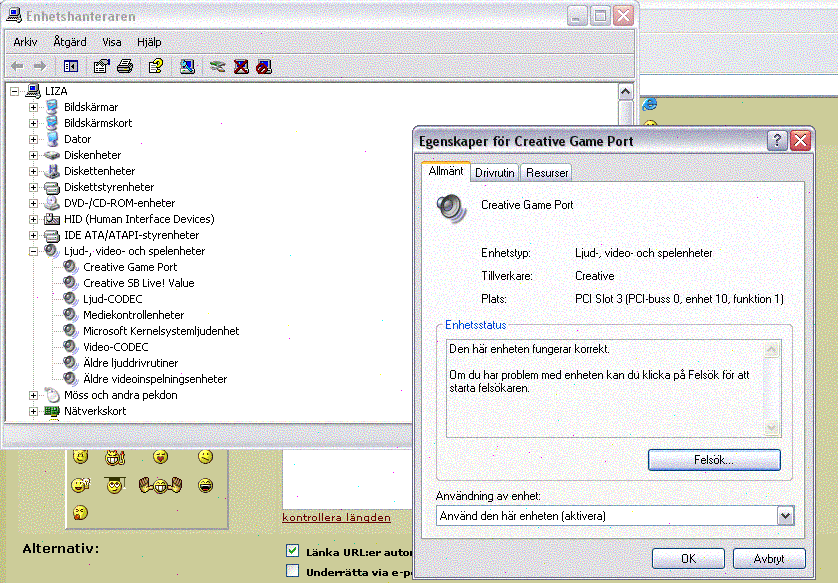The height and width of the screenshot is (583, 838).
Task: Open the Användning av enhet dropdown
Action: click(785, 516)
